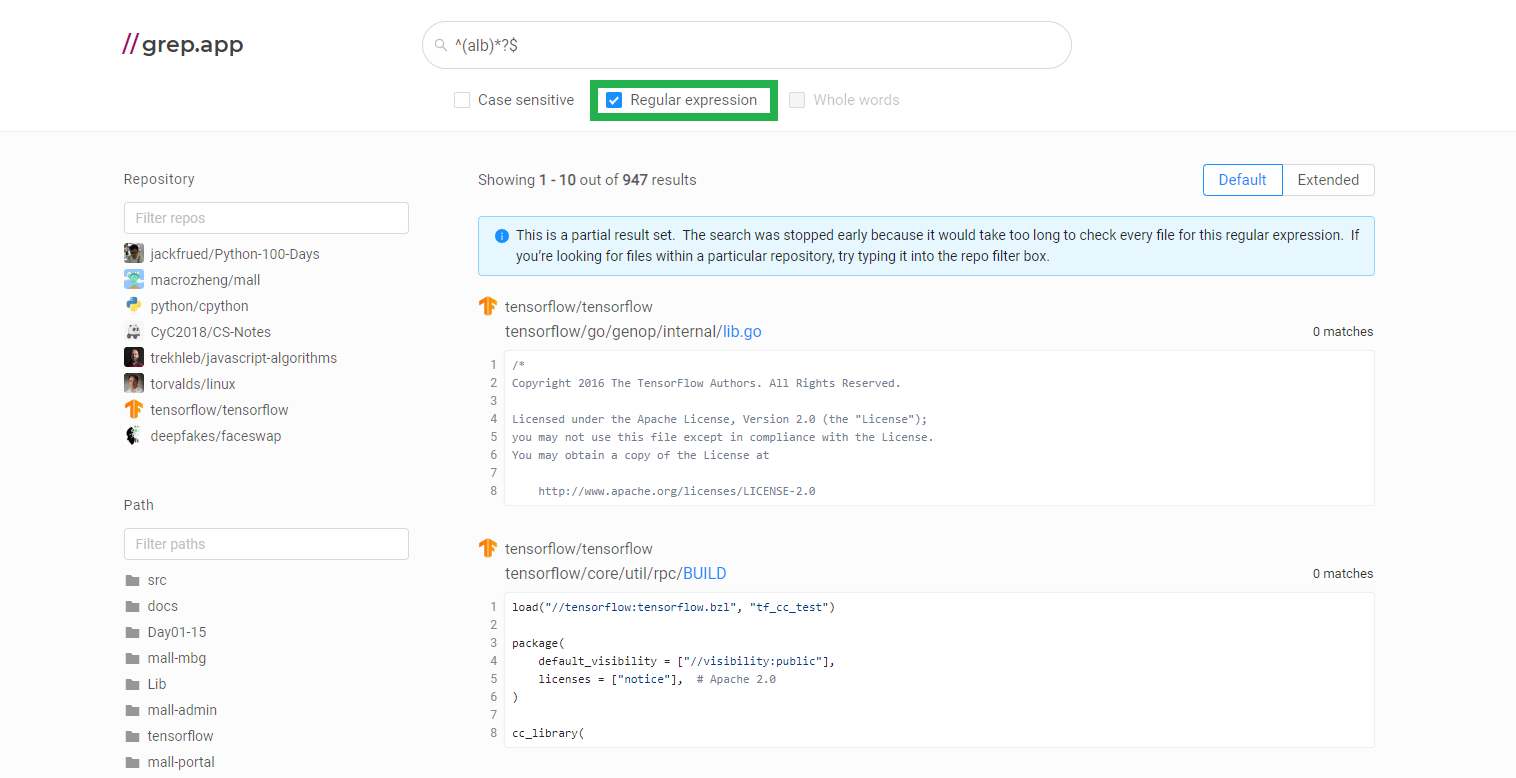
Task: Click the torvalds/linux avatar icon
Action: (x=134, y=384)
